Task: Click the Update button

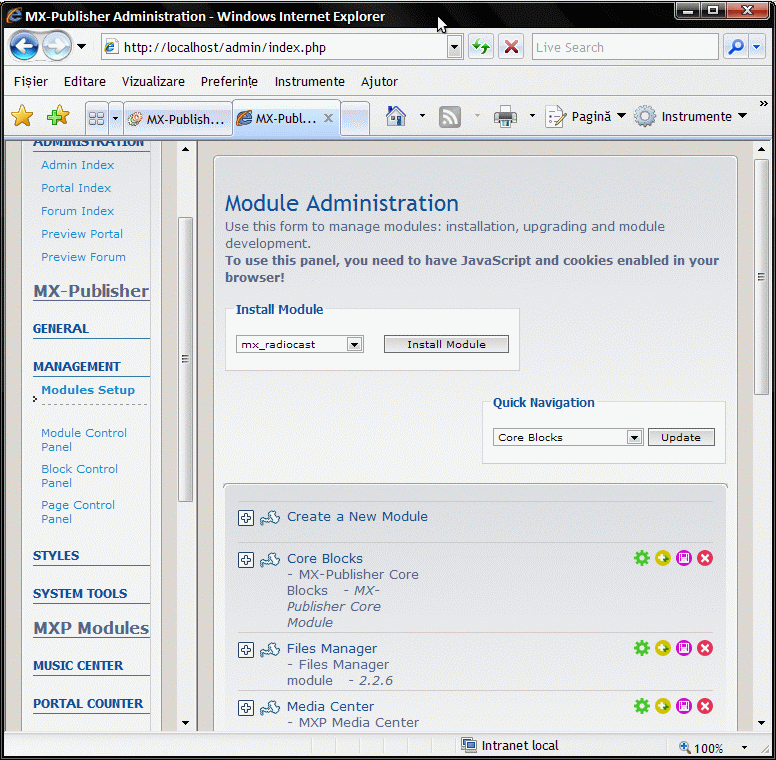Action: [681, 437]
